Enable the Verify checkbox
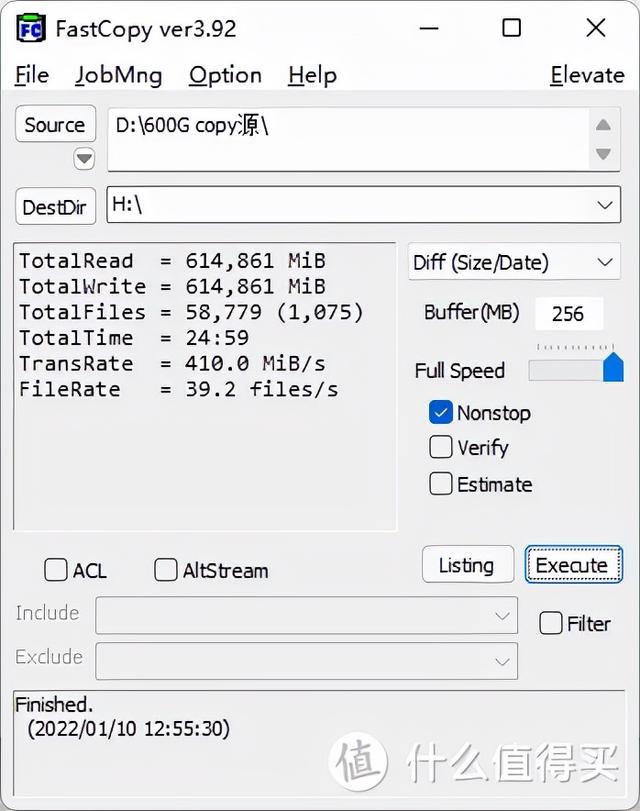The height and width of the screenshot is (811, 640). 441,447
